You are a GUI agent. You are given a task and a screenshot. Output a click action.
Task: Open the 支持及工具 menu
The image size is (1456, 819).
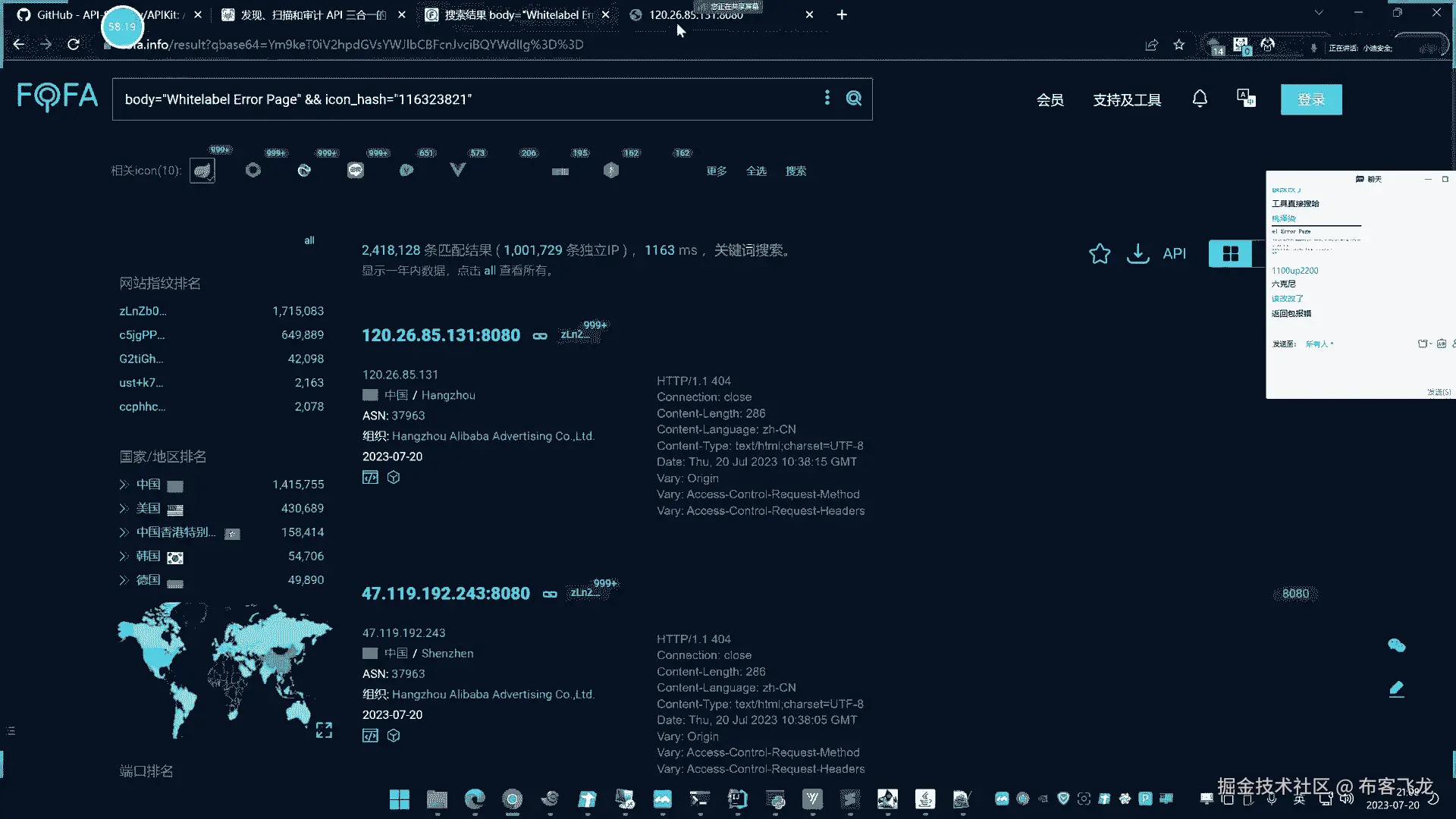click(1127, 100)
